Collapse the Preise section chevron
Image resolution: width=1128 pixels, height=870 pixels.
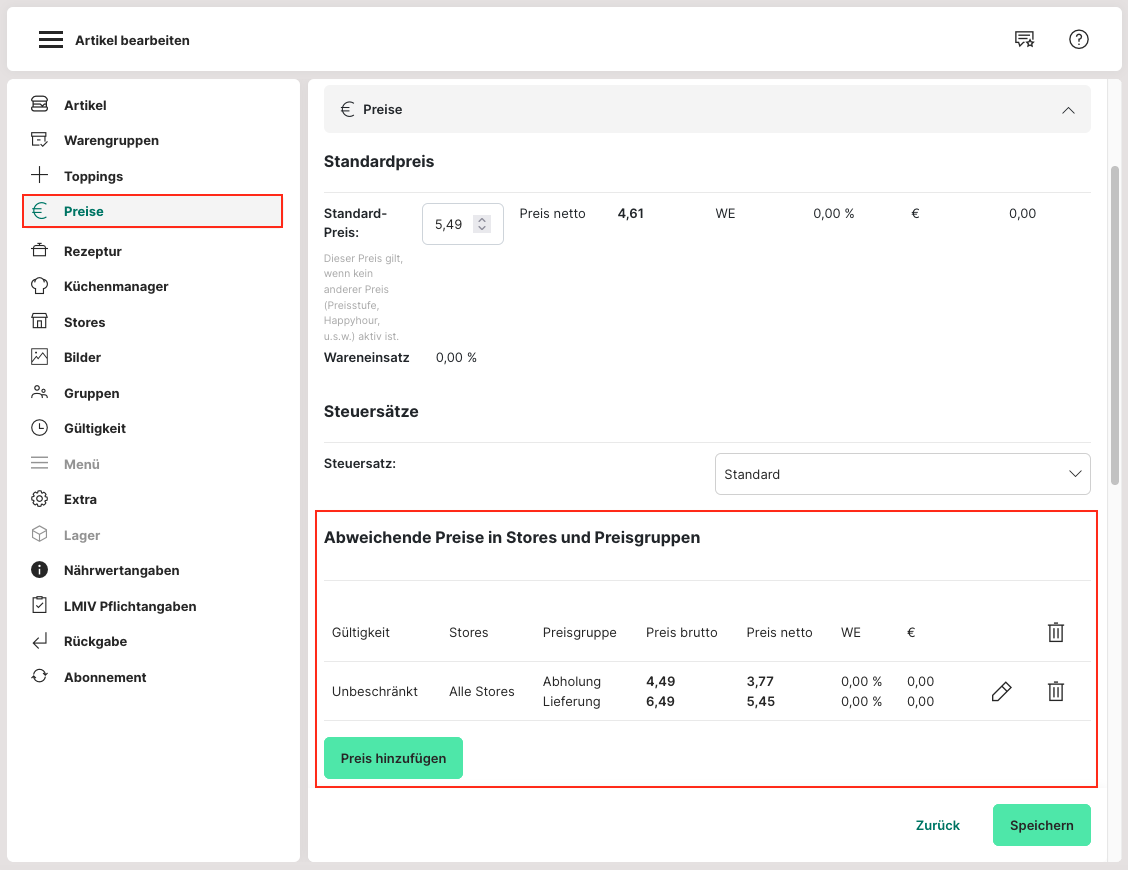point(1068,110)
